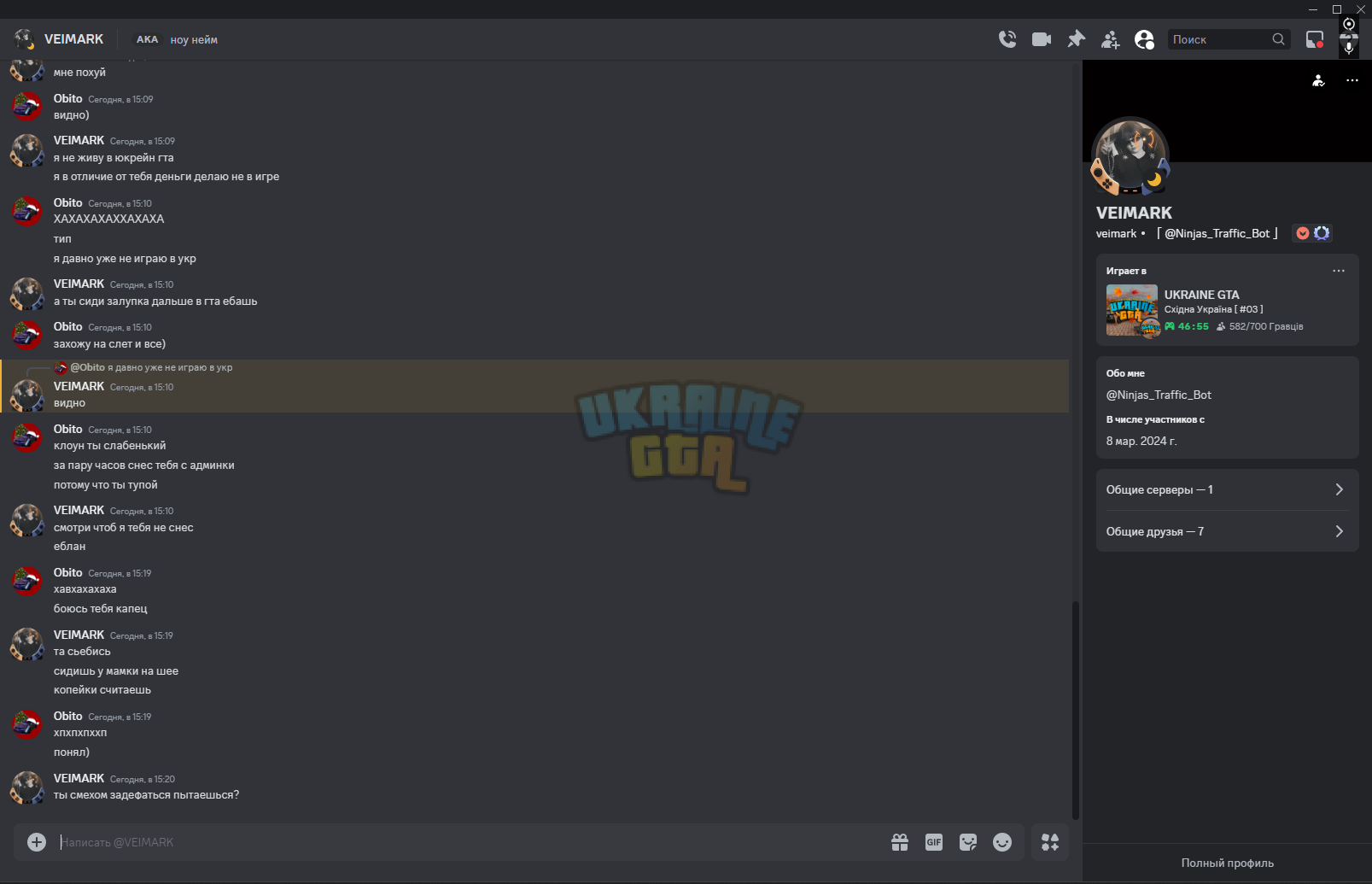Click the plus attachment button in the message bar

(37, 842)
